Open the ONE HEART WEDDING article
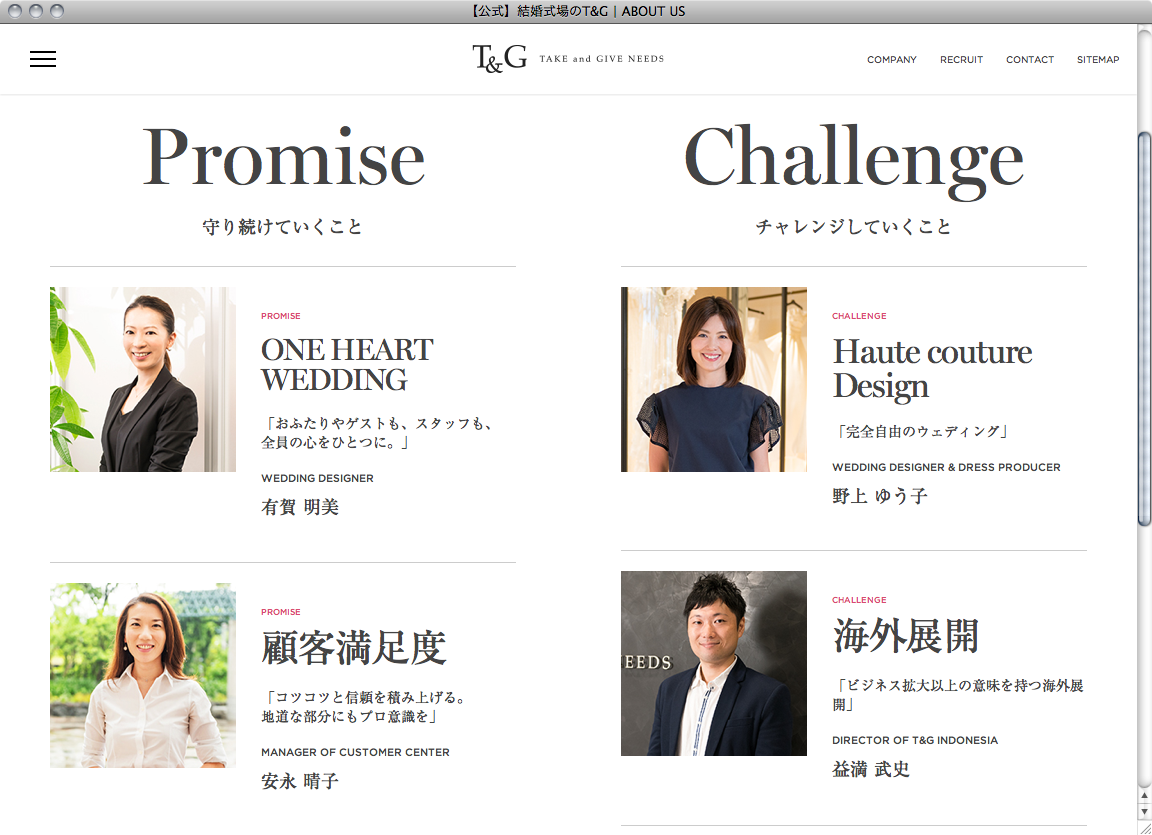 coord(347,365)
